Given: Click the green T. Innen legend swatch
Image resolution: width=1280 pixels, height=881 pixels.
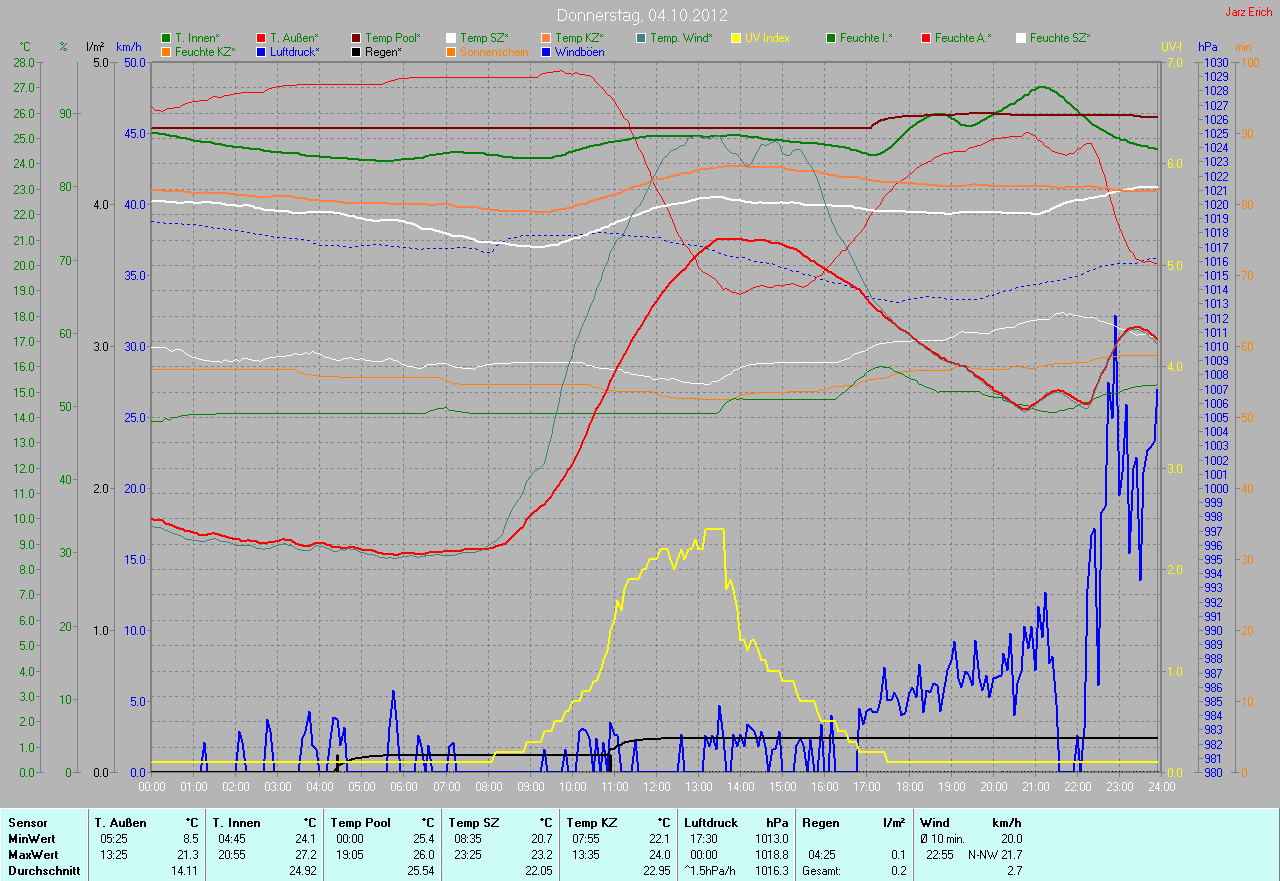Looking at the screenshot, I should (x=166, y=38).
